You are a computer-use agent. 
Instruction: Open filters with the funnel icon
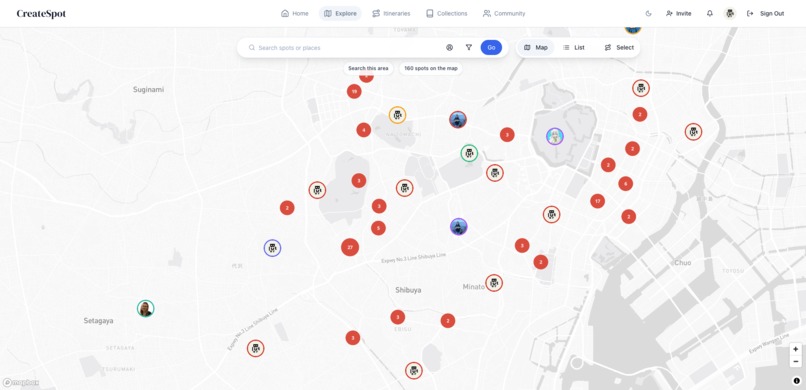[469, 47]
